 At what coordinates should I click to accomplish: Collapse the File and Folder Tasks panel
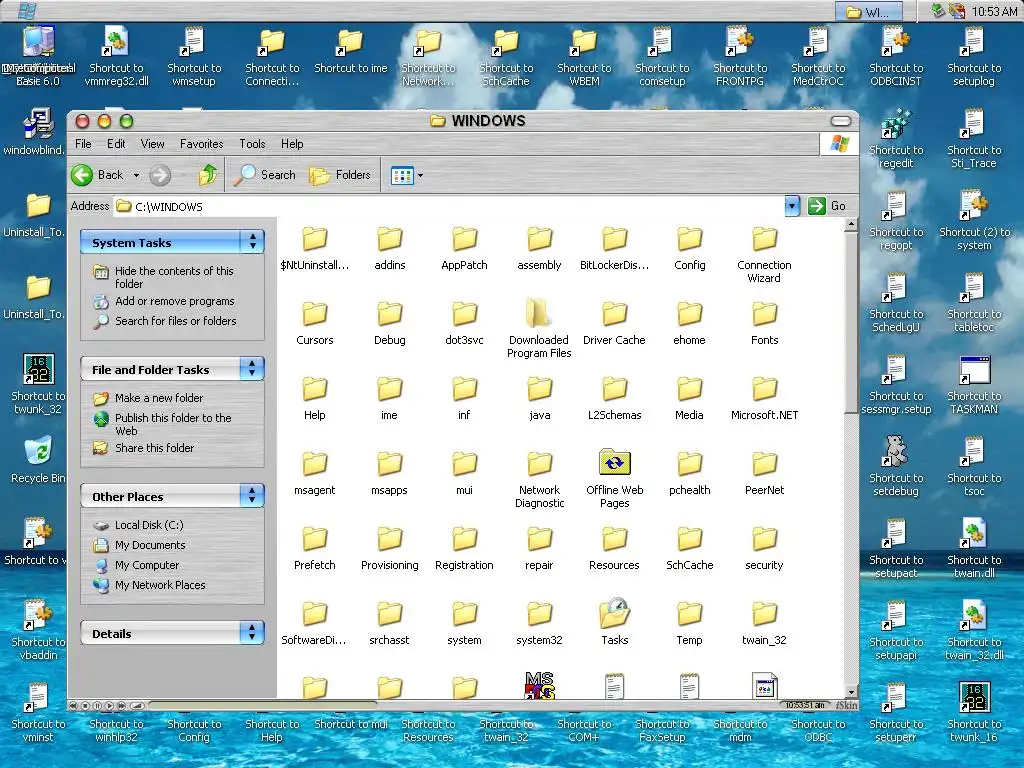(252, 369)
